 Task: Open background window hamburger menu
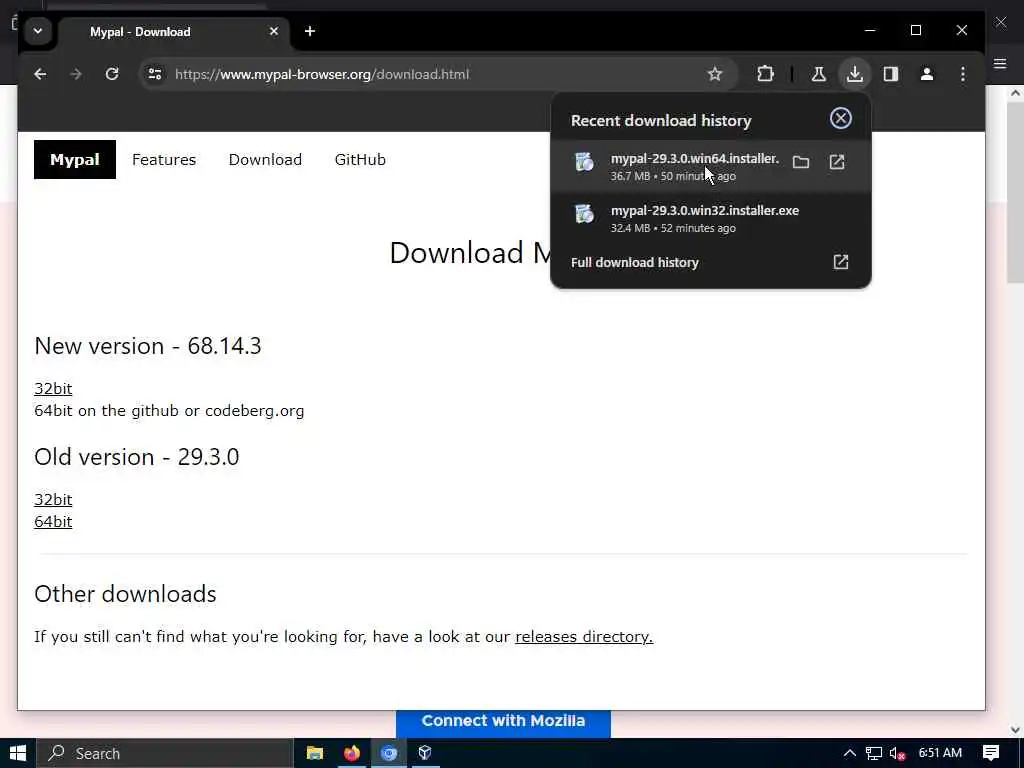point(1000,63)
